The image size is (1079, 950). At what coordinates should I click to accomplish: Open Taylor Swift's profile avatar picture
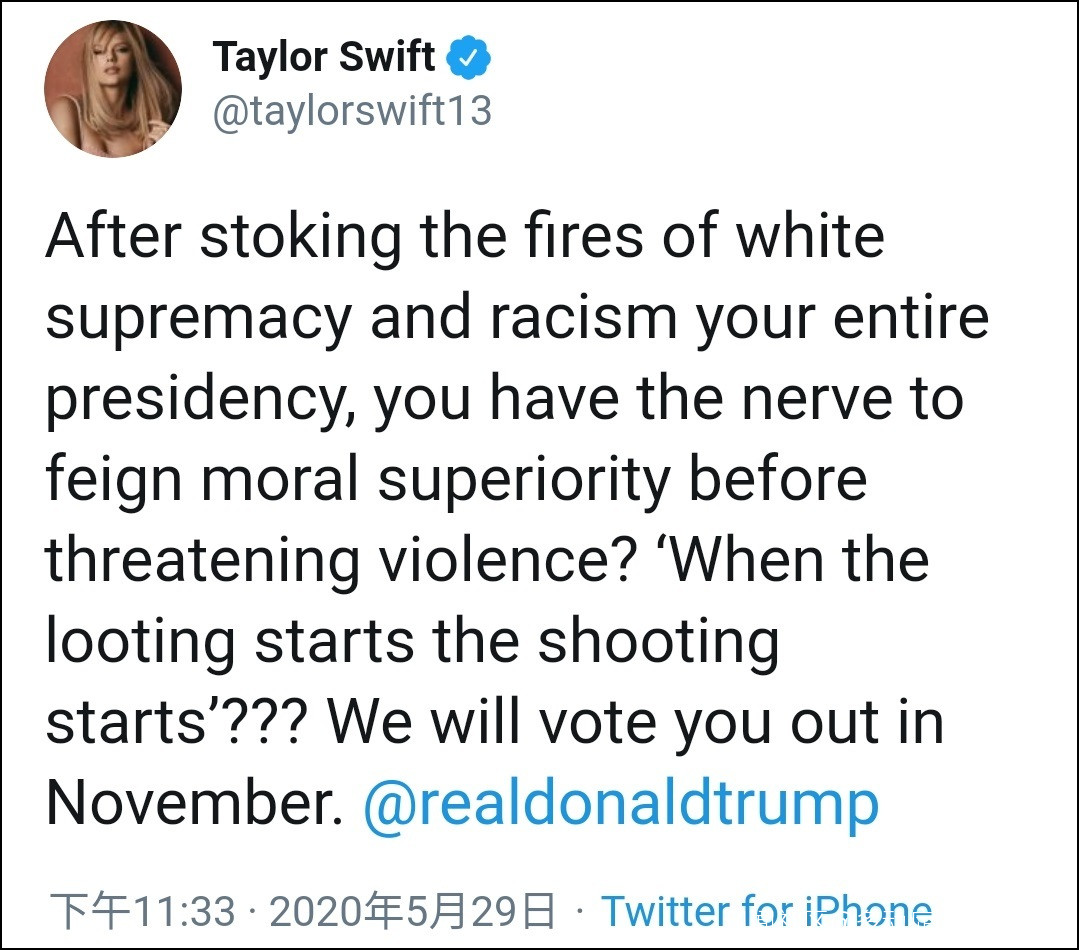tap(113, 89)
